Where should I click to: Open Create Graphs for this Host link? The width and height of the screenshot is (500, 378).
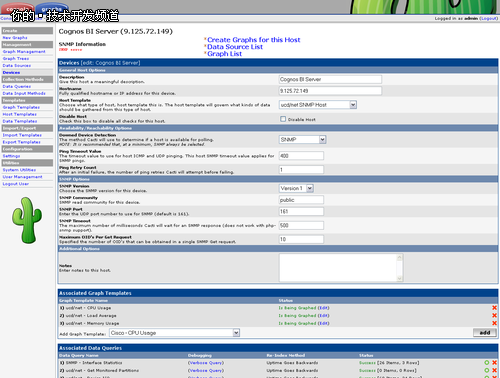tap(254, 40)
